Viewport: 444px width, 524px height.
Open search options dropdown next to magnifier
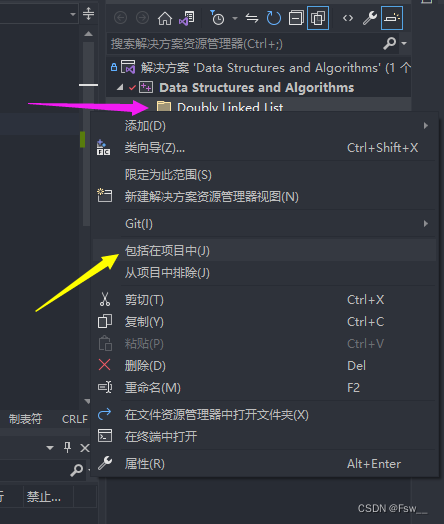point(404,43)
